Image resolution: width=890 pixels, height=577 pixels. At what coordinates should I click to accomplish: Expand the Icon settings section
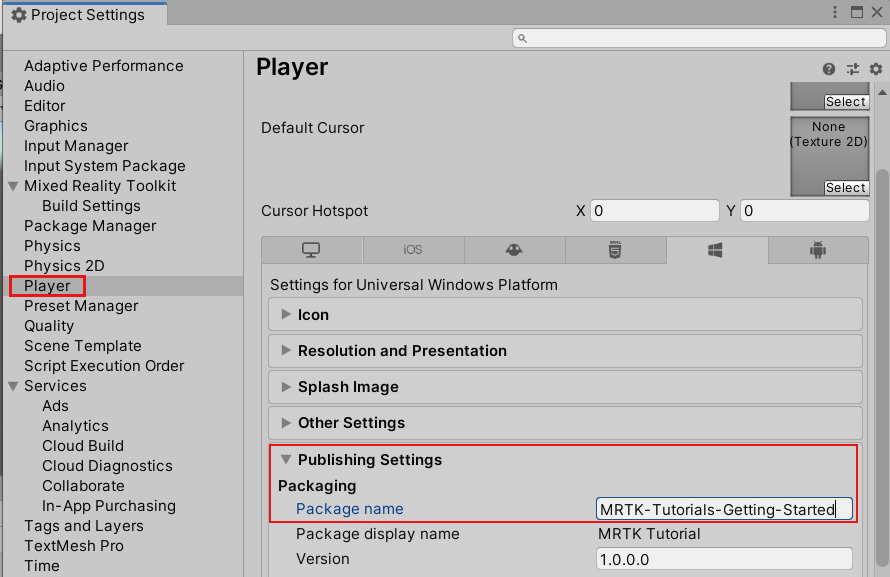coord(286,316)
